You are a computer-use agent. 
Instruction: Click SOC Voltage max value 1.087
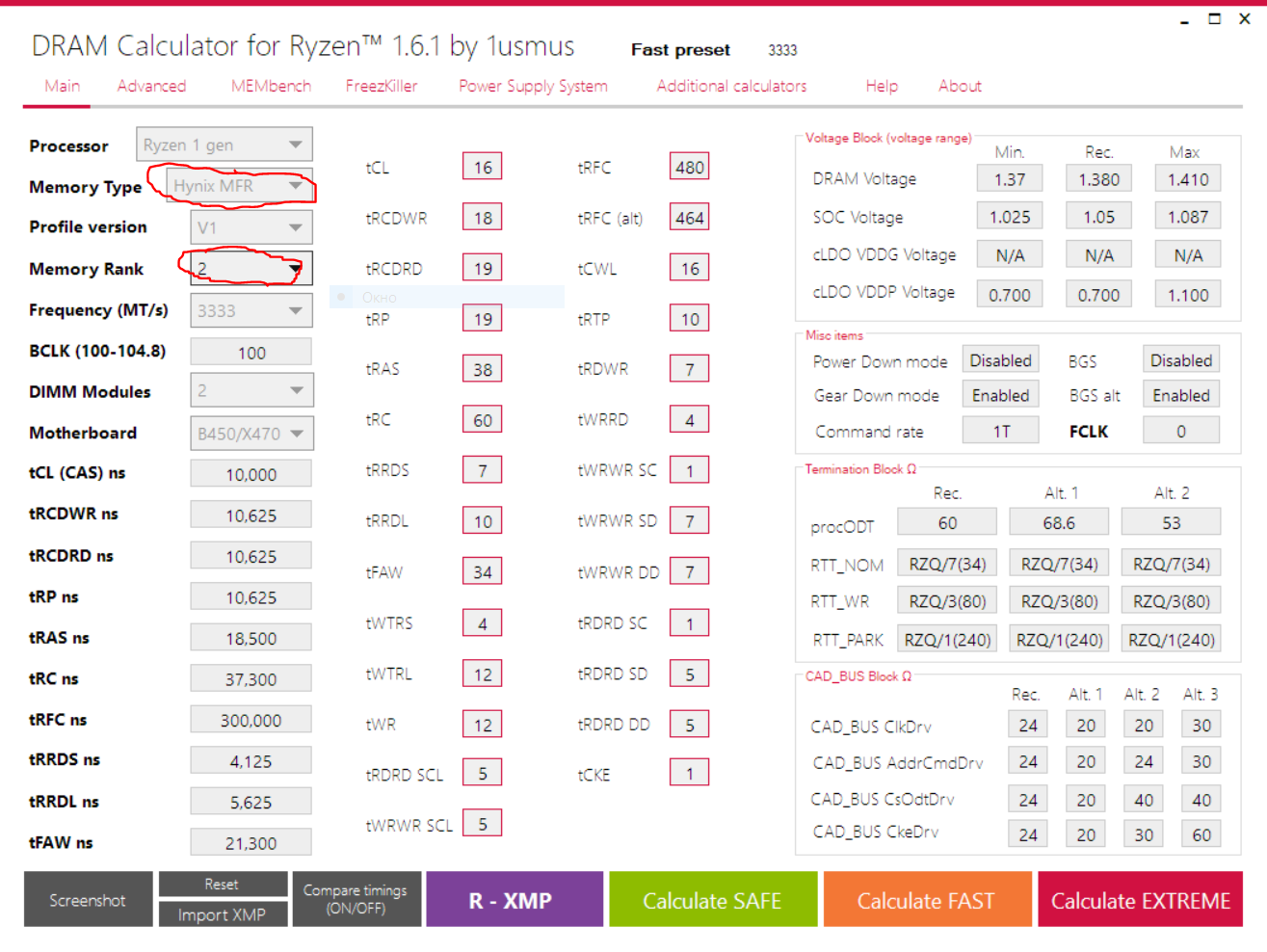click(1188, 217)
